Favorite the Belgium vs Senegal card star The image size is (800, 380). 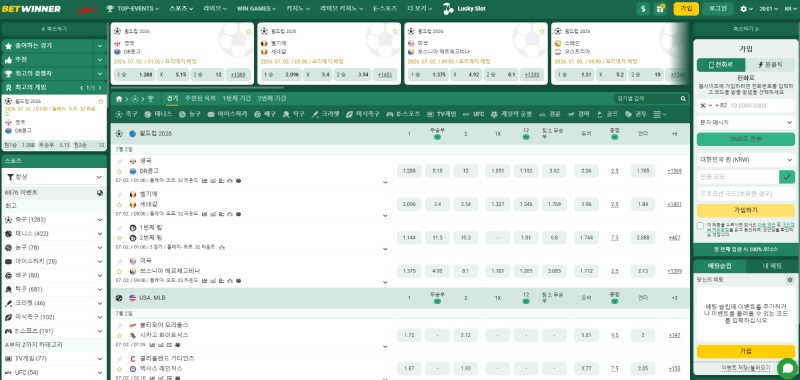coord(395,31)
